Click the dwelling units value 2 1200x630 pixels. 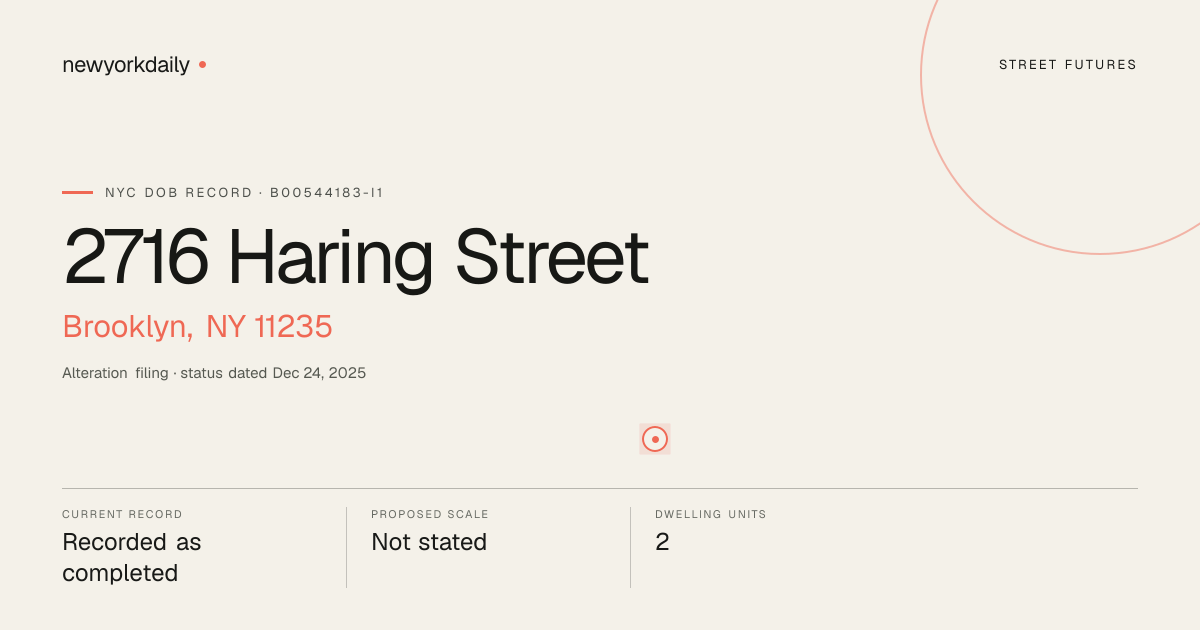point(662,542)
